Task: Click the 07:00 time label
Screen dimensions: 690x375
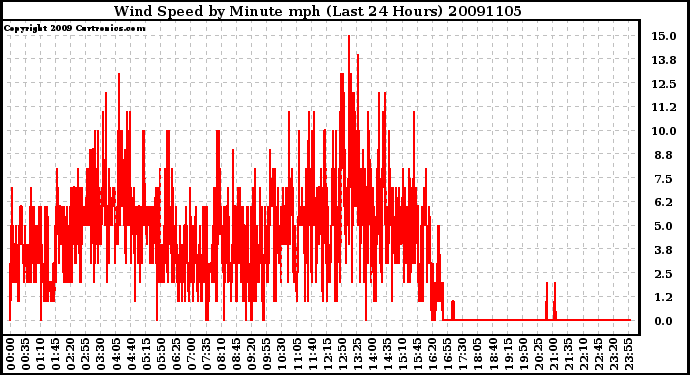Action: coord(191,354)
